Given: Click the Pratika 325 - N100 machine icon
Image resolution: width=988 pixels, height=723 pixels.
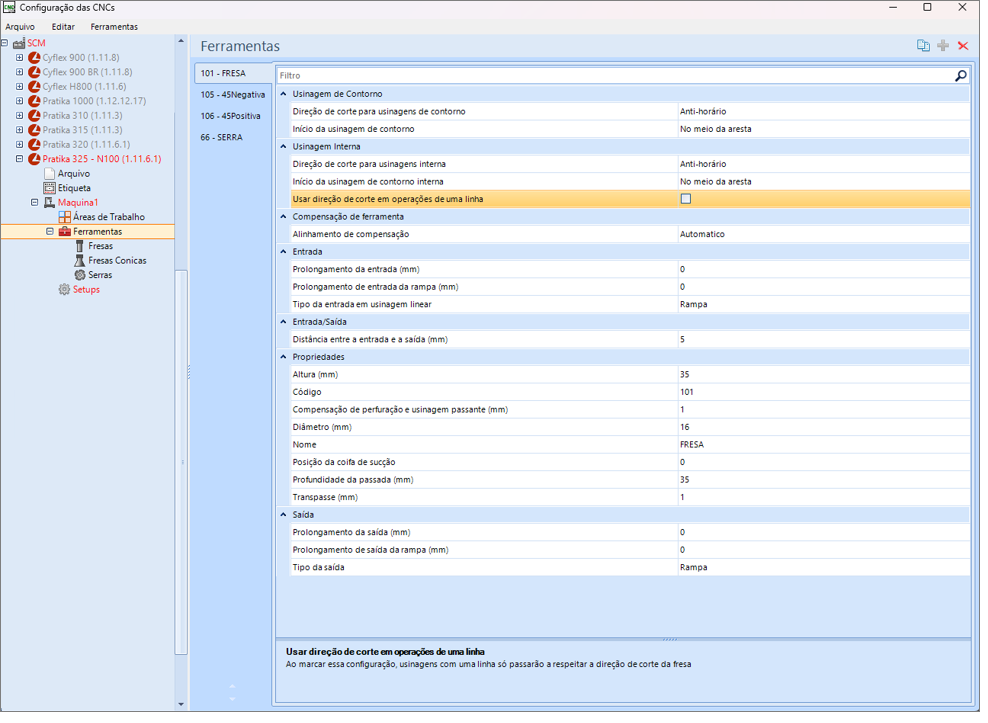Looking at the screenshot, I should (35, 160).
